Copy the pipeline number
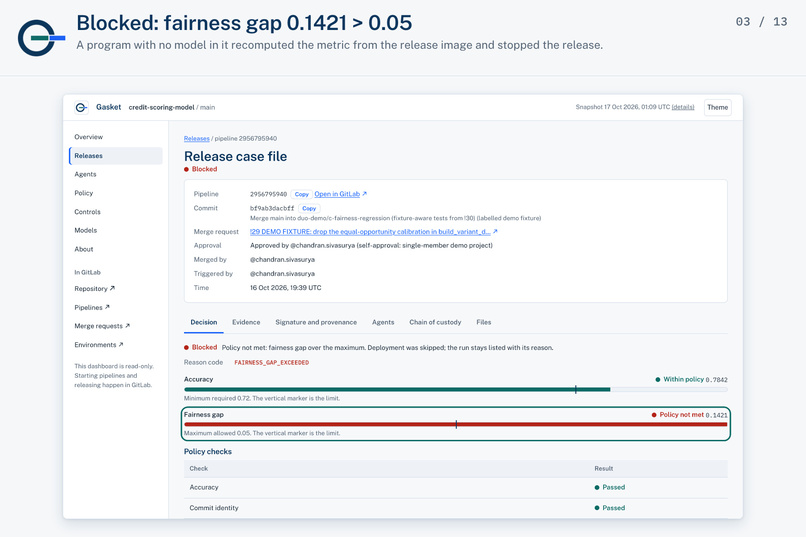Image resolution: width=806 pixels, height=537 pixels. coord(302,194)
